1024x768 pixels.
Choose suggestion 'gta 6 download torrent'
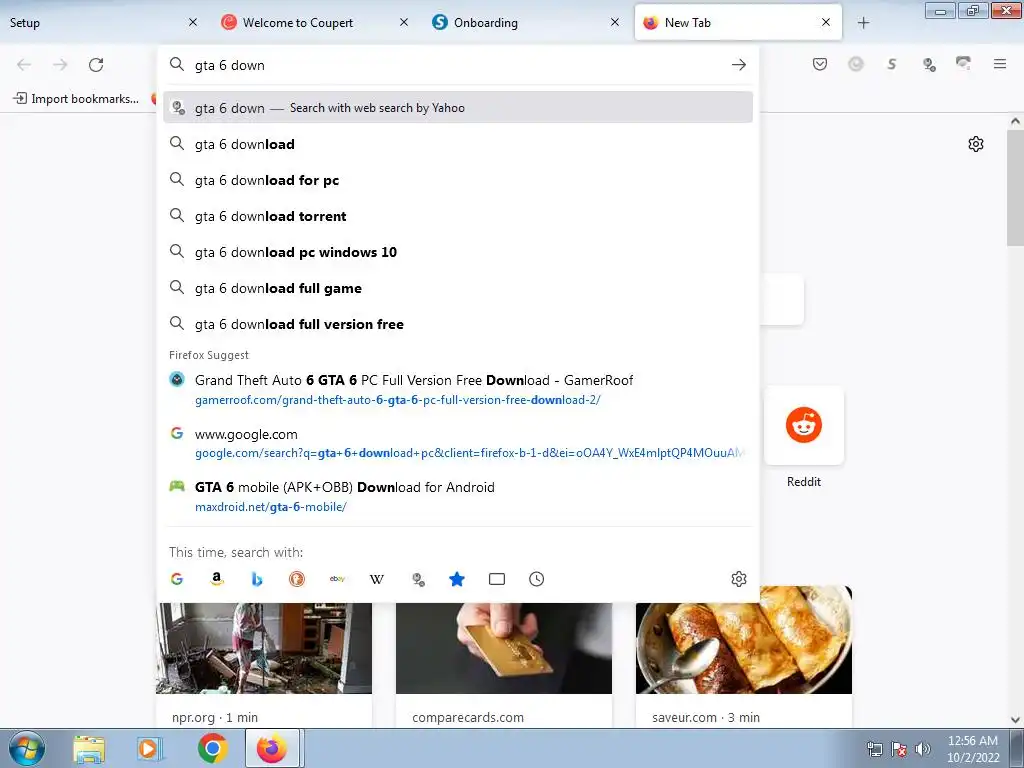458,216
